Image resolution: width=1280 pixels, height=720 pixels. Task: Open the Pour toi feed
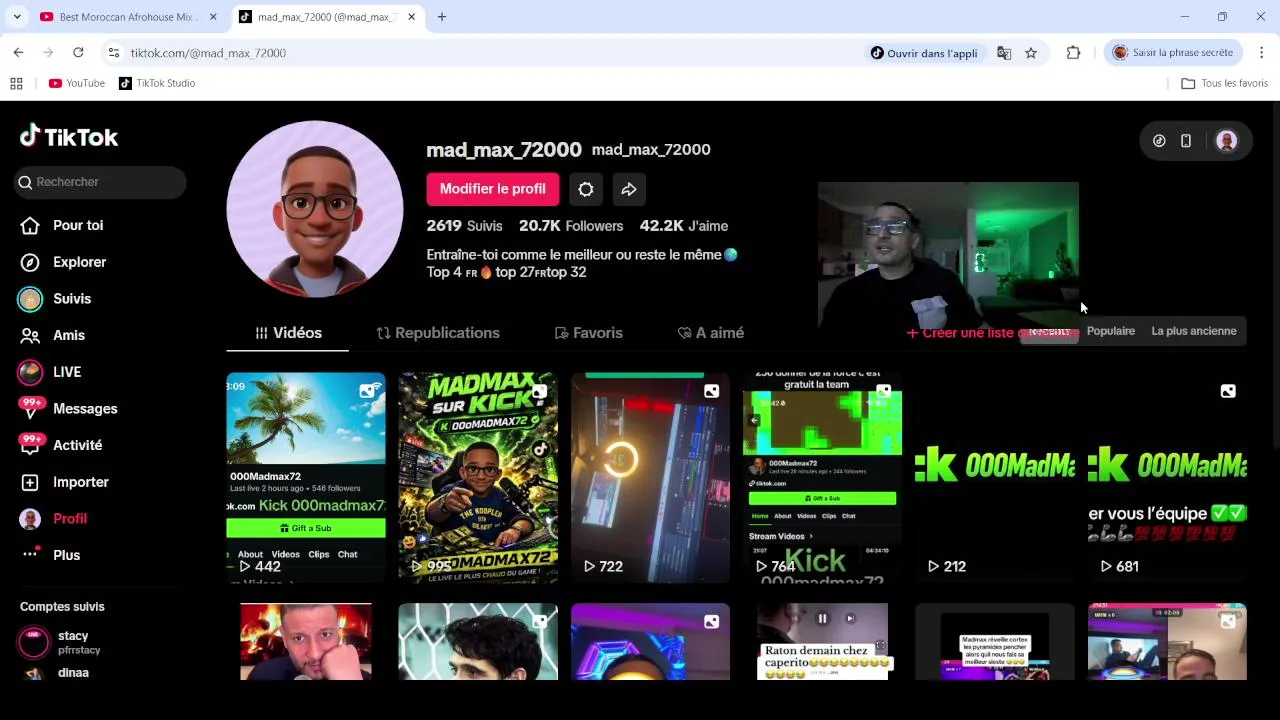tap(62, 225)
